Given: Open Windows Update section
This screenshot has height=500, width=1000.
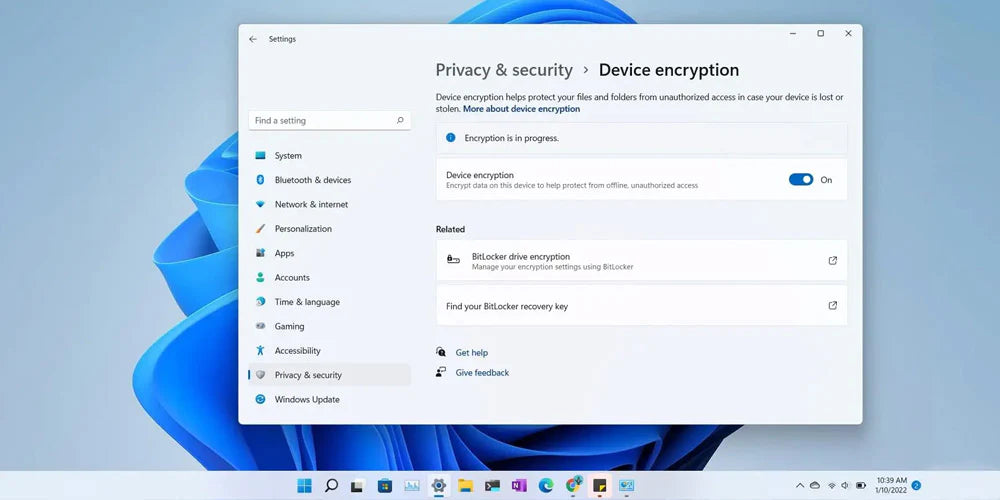Looking at the screenshot, I should click(x=307, y=400).
